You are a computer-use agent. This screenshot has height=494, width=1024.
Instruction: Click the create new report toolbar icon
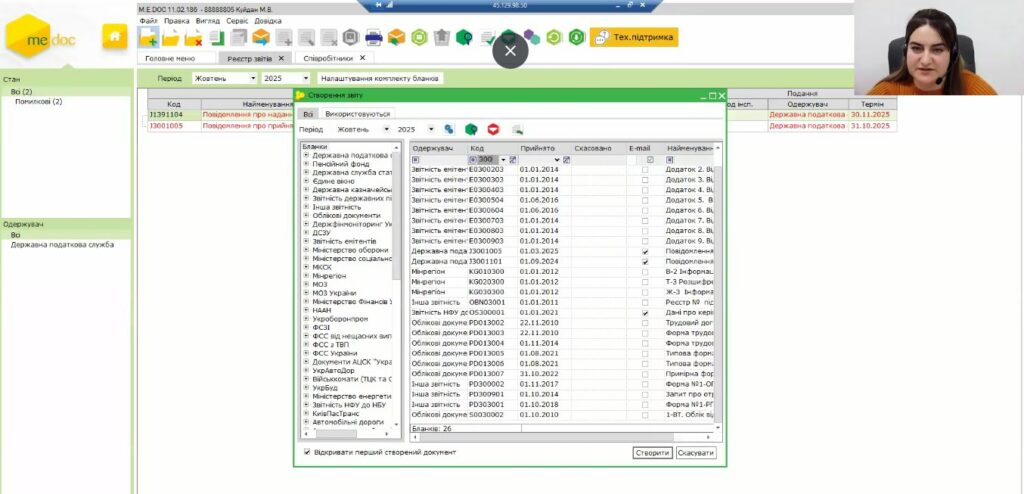pyautogui.click(x=148, y=38)
